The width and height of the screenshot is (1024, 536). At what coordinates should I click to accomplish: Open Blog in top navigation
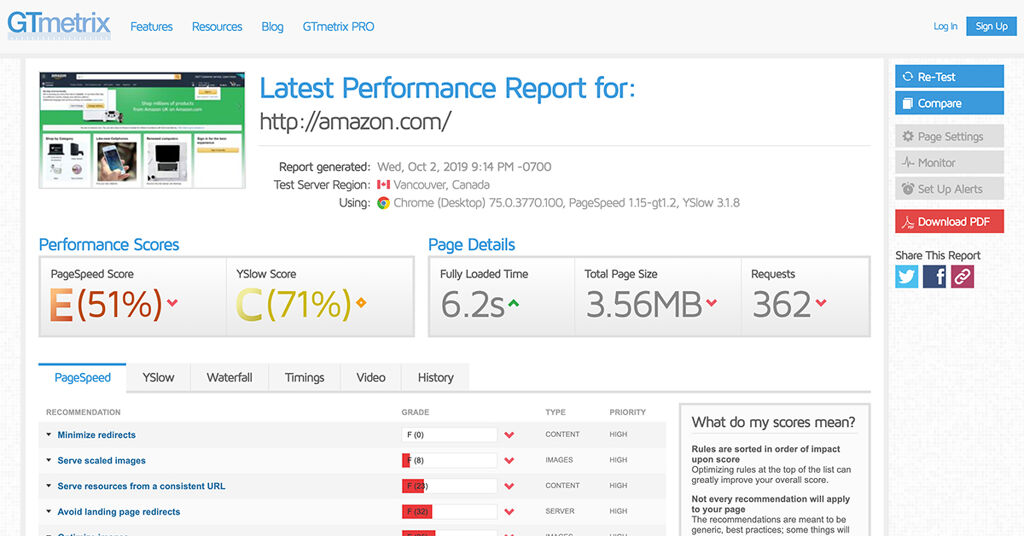click(272, 27)
